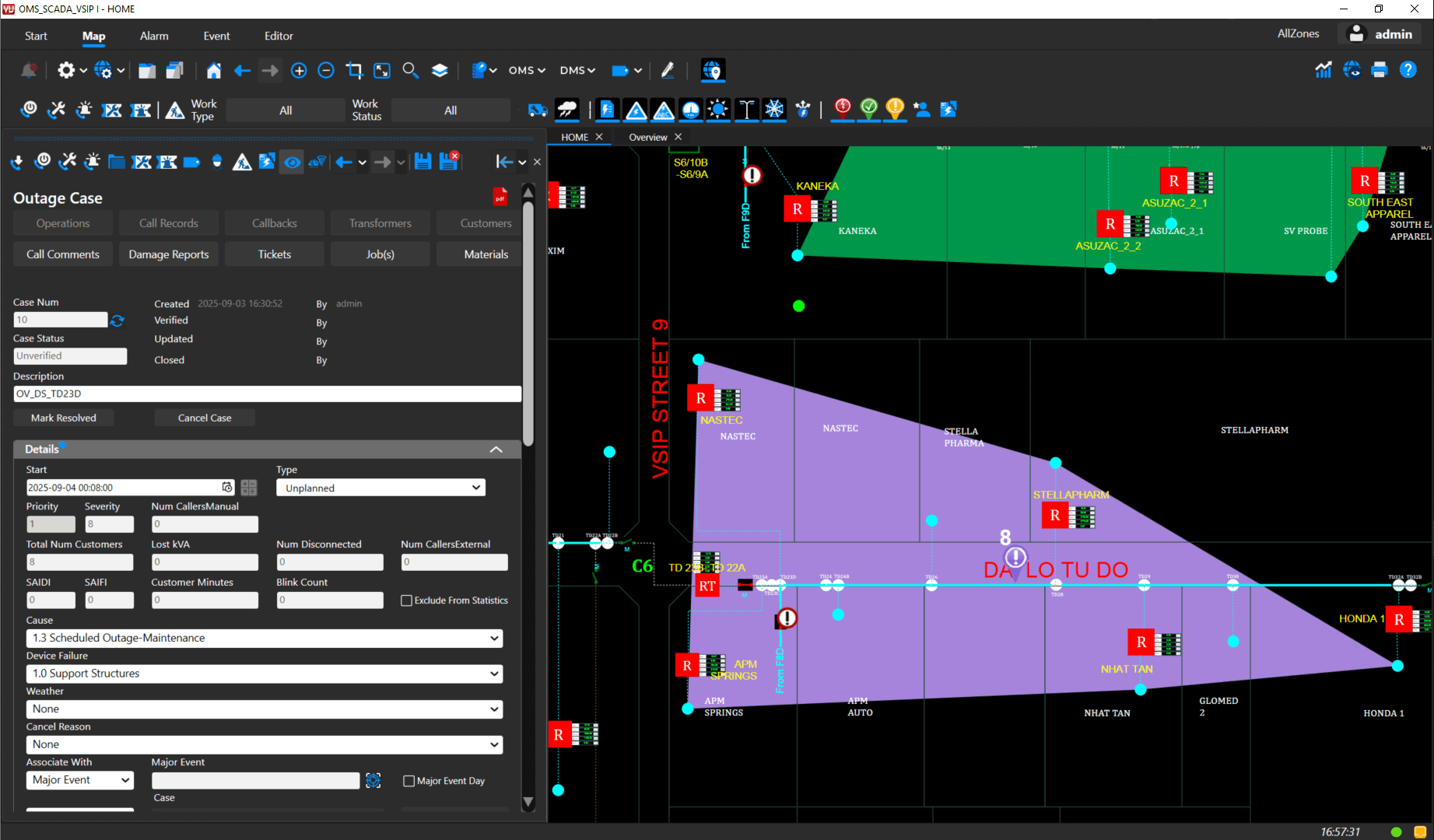Click the printer icon
1434x840 pixels.
pos(1380,70)
